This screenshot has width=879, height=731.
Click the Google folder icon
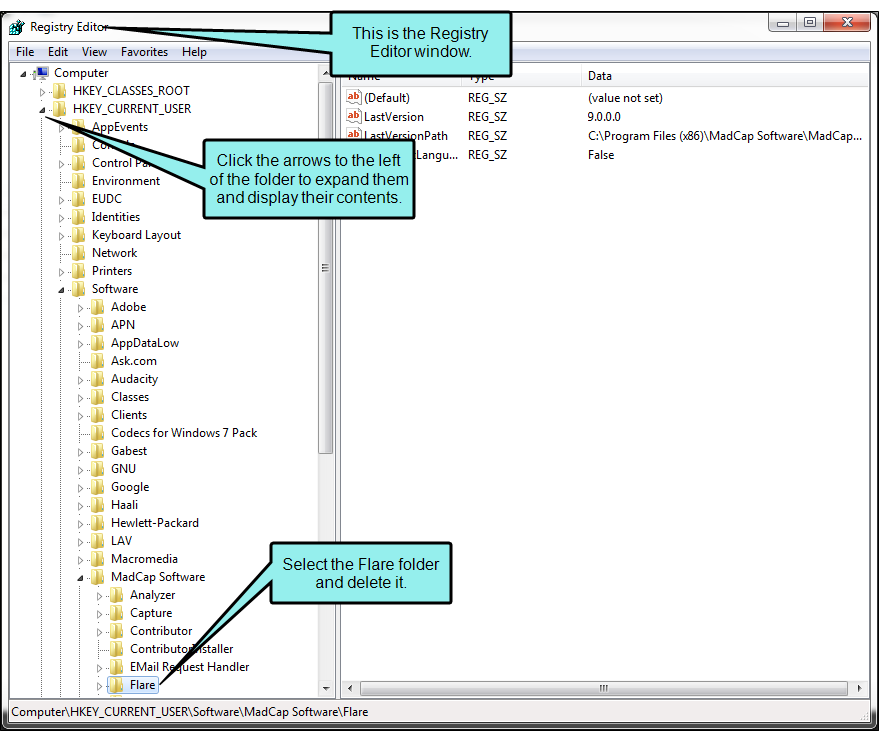tap(98, 487)
